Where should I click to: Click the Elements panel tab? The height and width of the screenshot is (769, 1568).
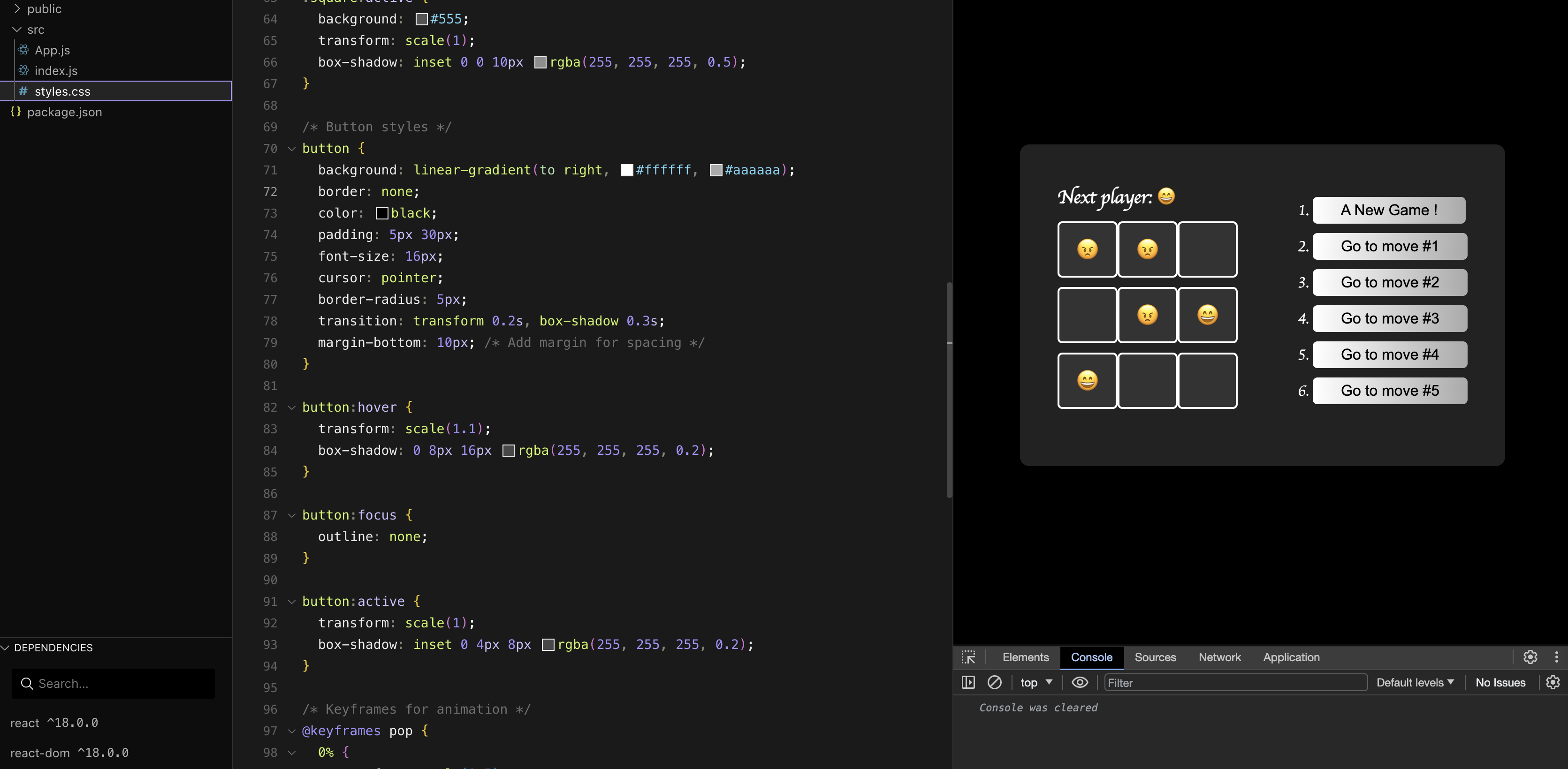click(x=1025, y=657)
